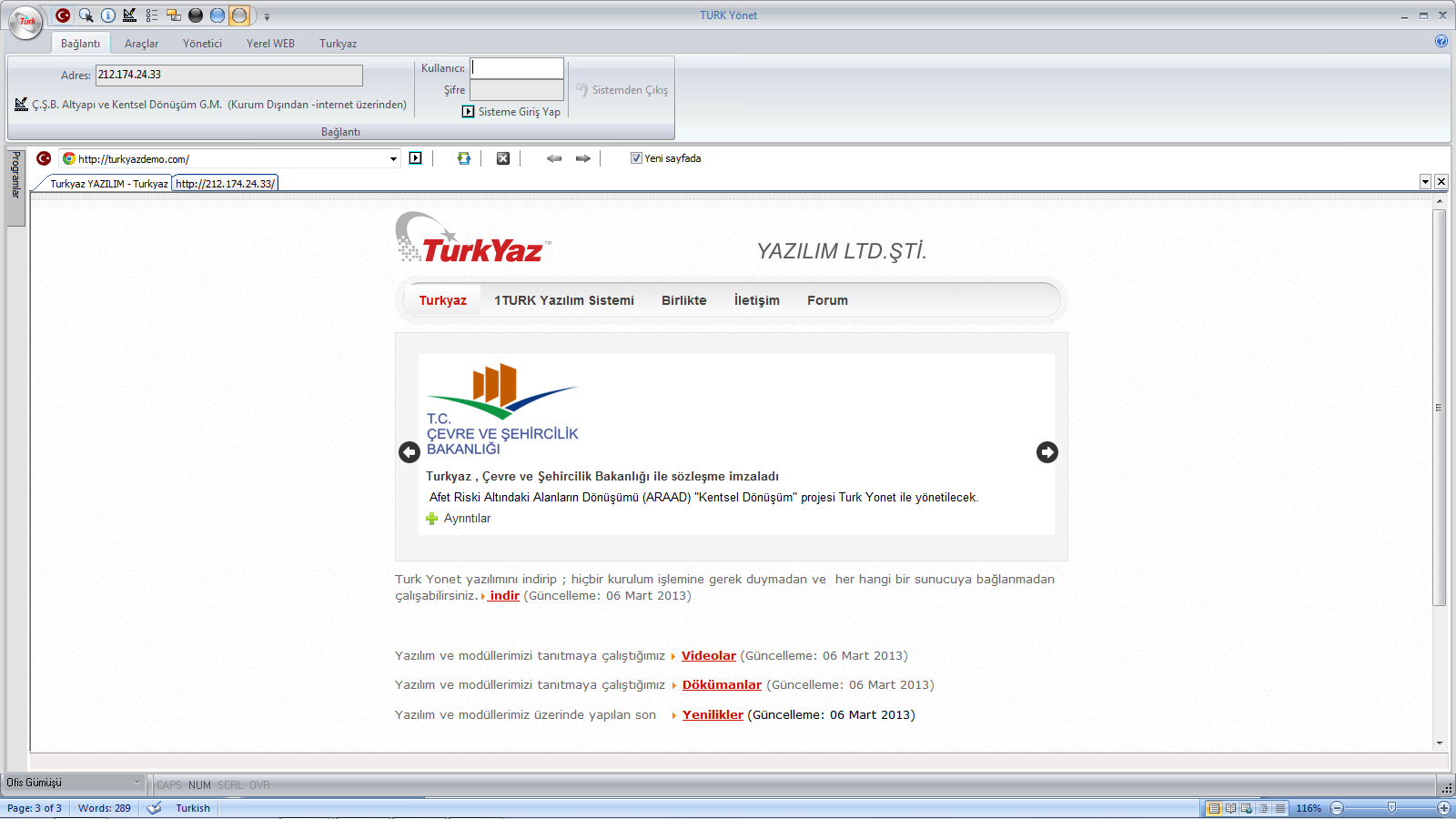The image size is (1456, 819).
Task: Click the zoom slider handle
Action: (x=1391, y=807)
